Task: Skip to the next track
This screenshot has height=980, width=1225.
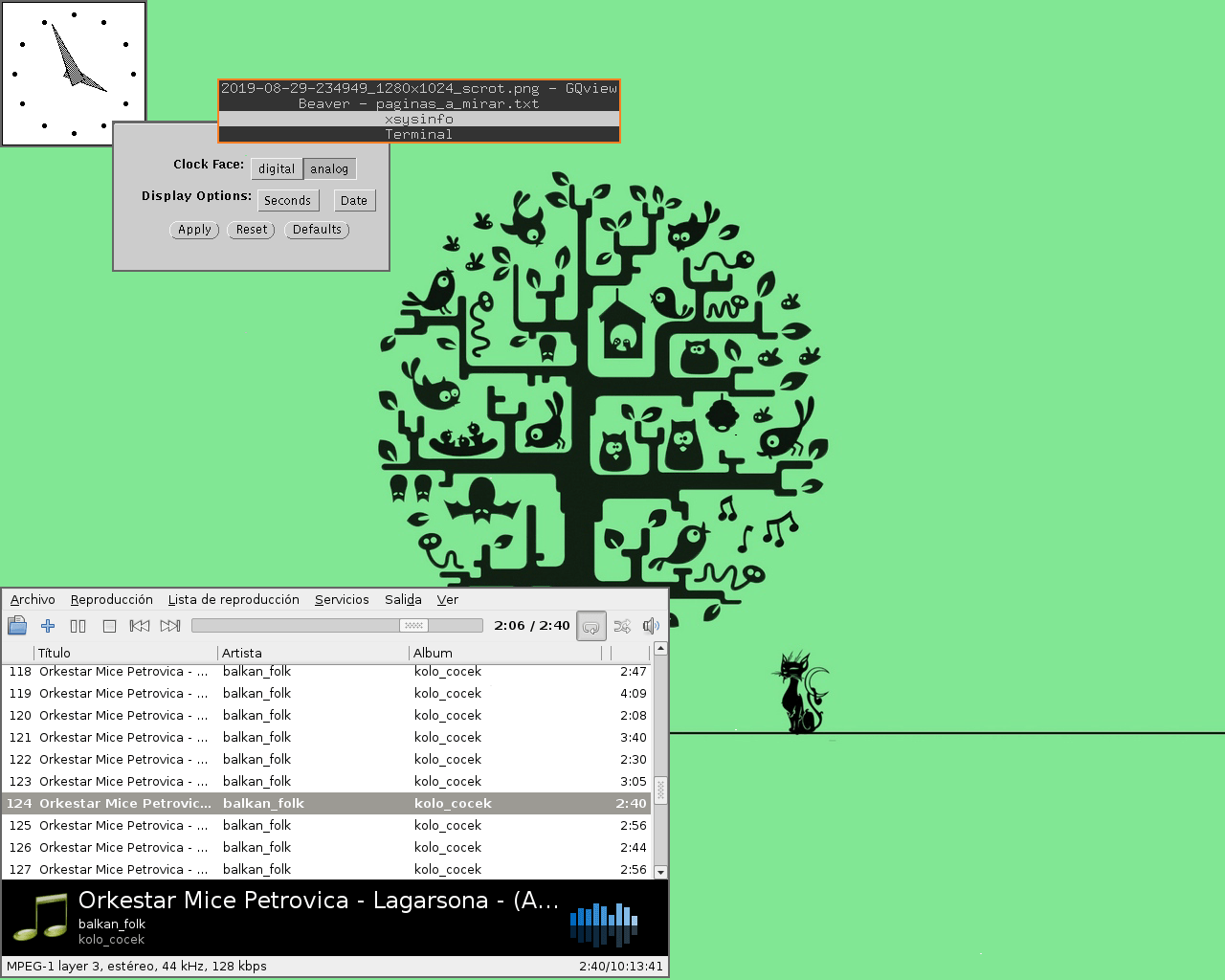Action: tap(170, 626)
